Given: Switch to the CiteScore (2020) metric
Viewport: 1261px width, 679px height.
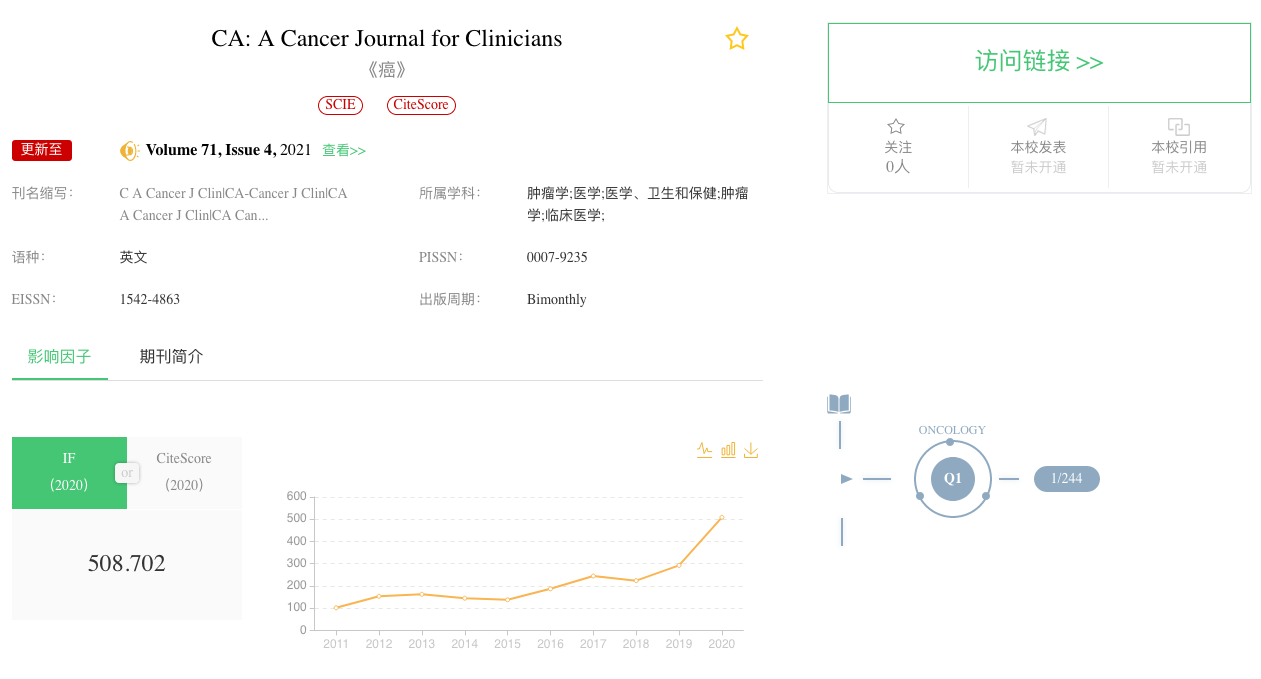Looking at the screenshot, I should coord(184,472).
